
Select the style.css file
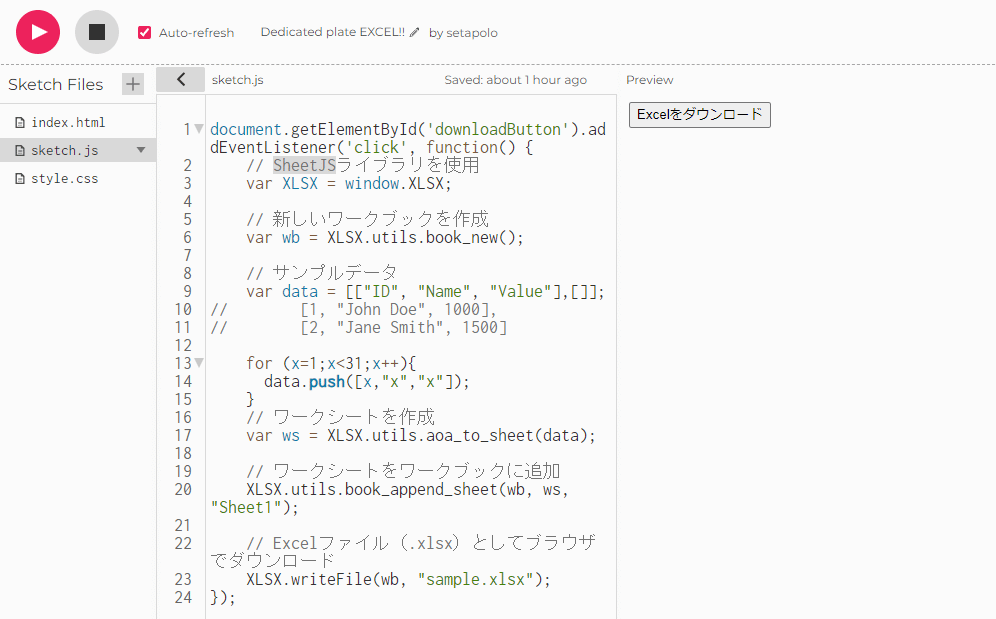pos(64,179)
